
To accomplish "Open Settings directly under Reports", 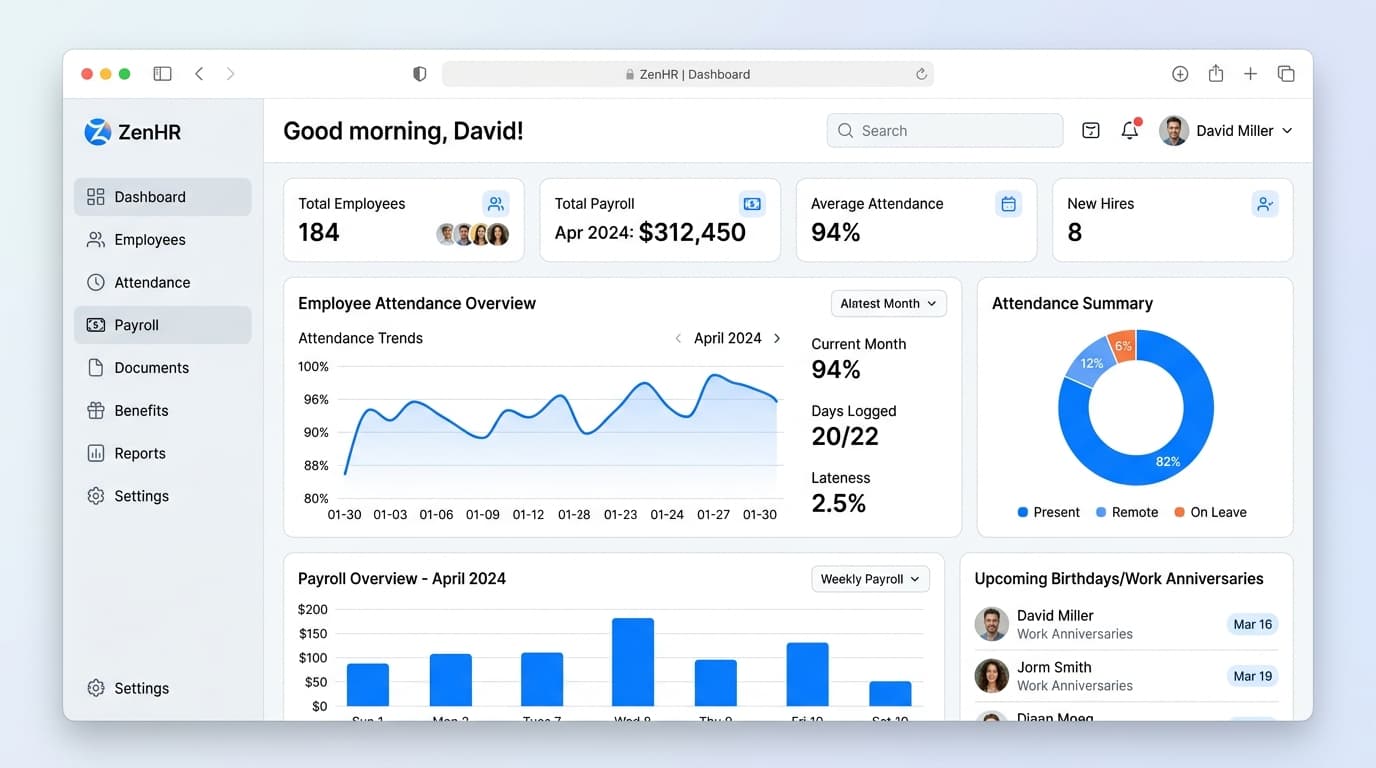I will point(163,496).
